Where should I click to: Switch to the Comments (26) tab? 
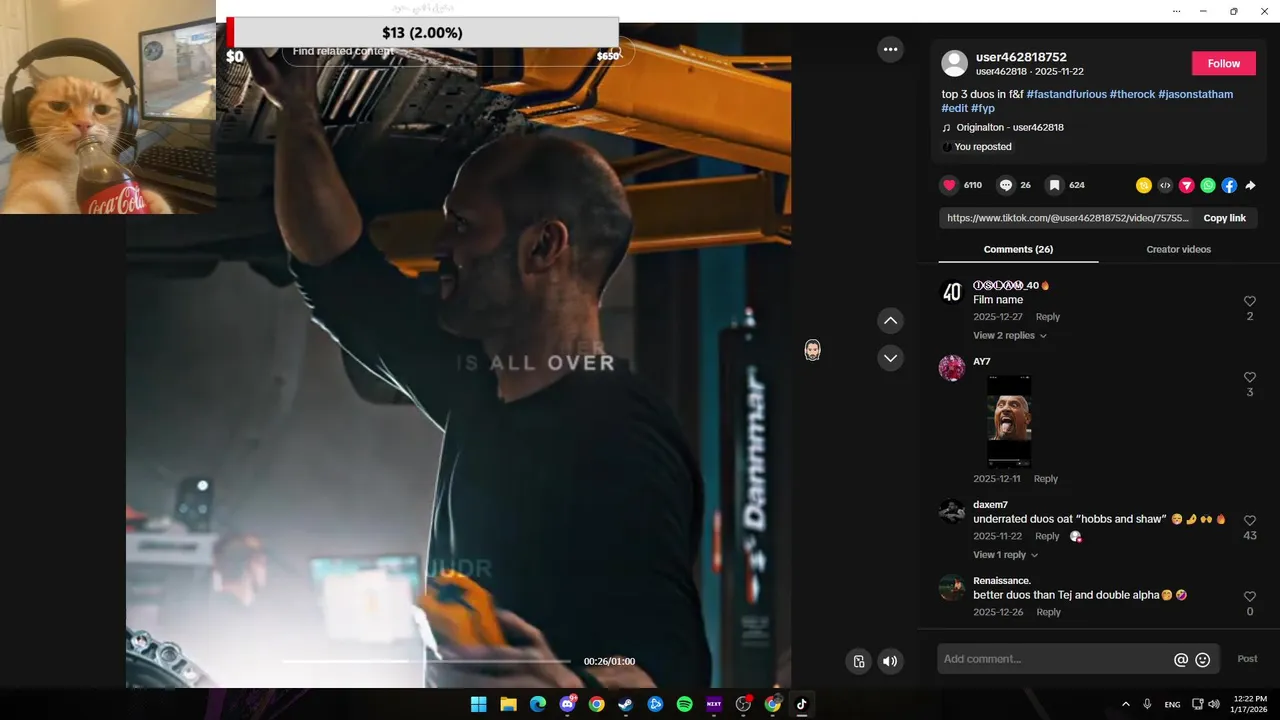tap(1018, 249)
